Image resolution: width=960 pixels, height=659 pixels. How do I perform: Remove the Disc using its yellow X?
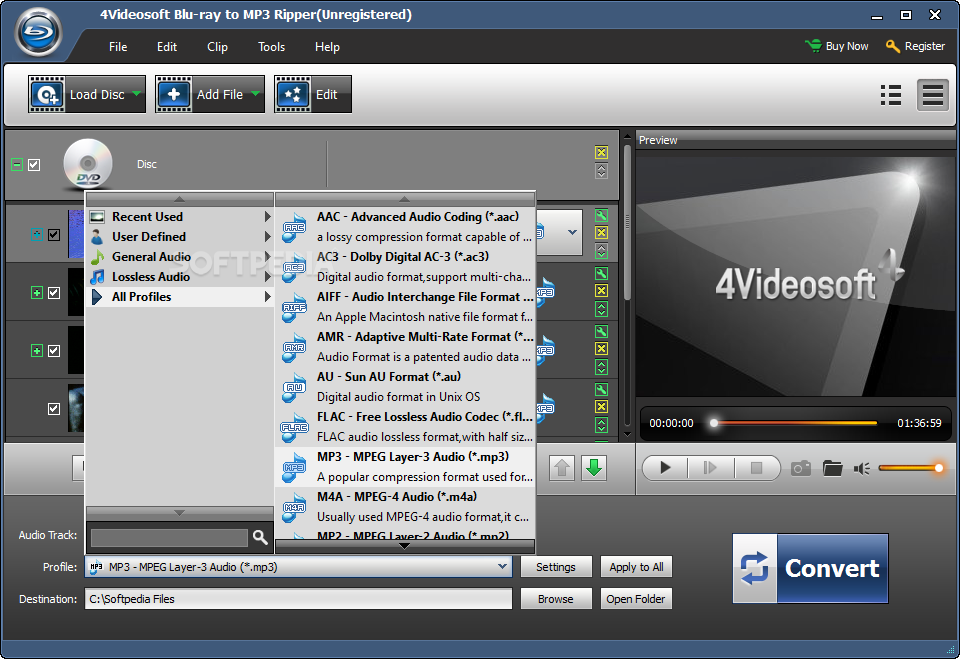pyautogui.click(x=601, y=153)
